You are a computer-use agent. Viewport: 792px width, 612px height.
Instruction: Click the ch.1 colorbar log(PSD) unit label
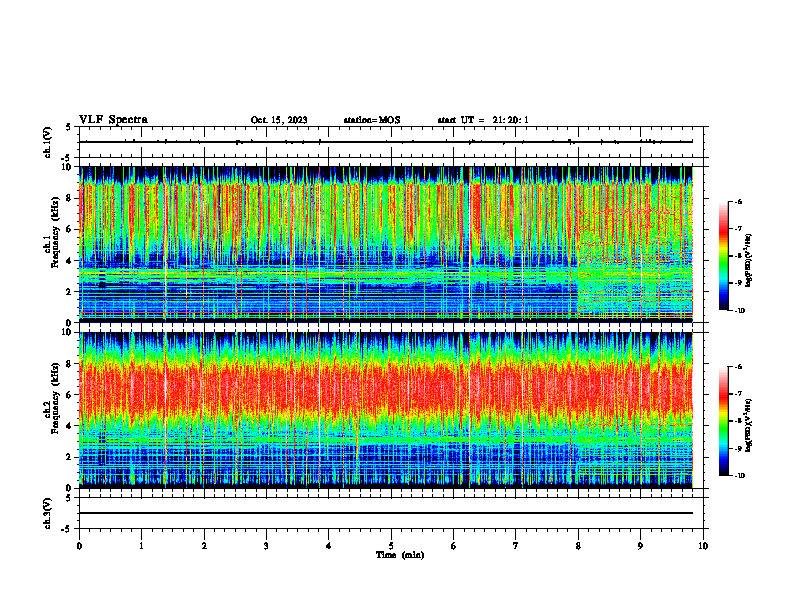pos(750,260)
